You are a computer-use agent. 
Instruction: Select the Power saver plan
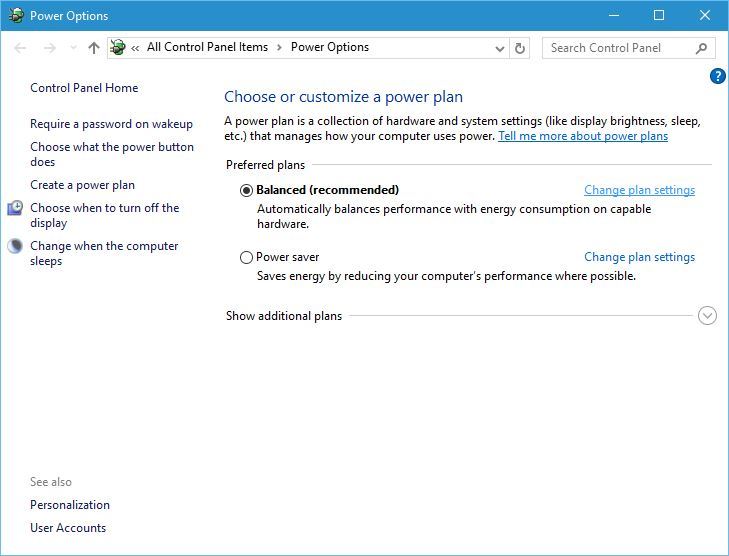[x=247, y=257]
